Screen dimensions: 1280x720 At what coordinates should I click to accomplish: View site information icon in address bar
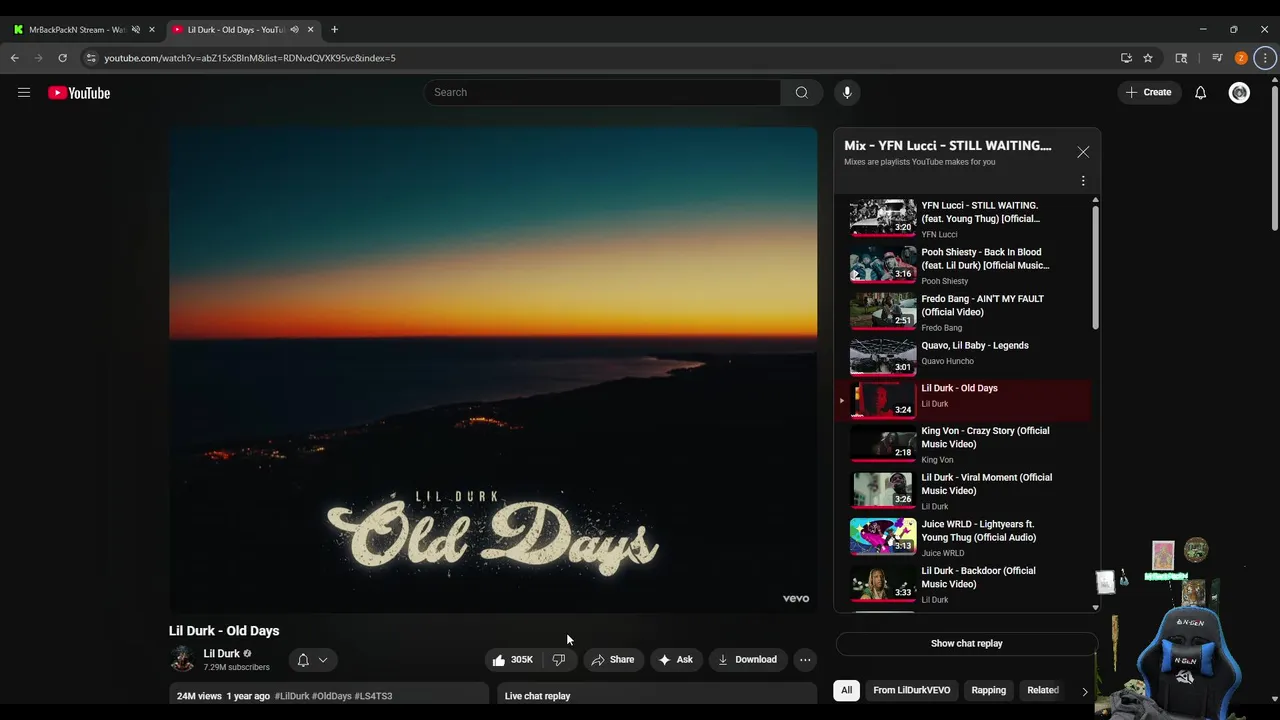coord(91,58)
